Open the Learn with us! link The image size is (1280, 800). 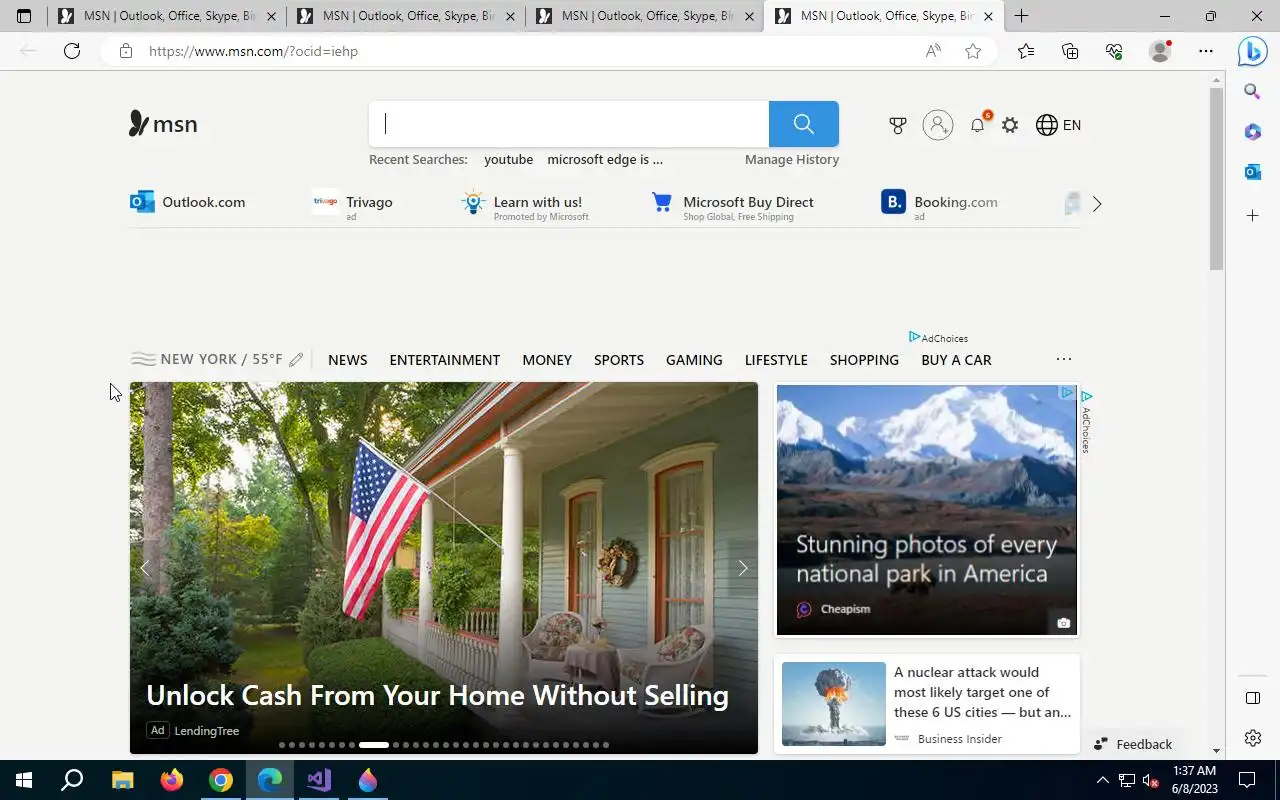(525, 204)
